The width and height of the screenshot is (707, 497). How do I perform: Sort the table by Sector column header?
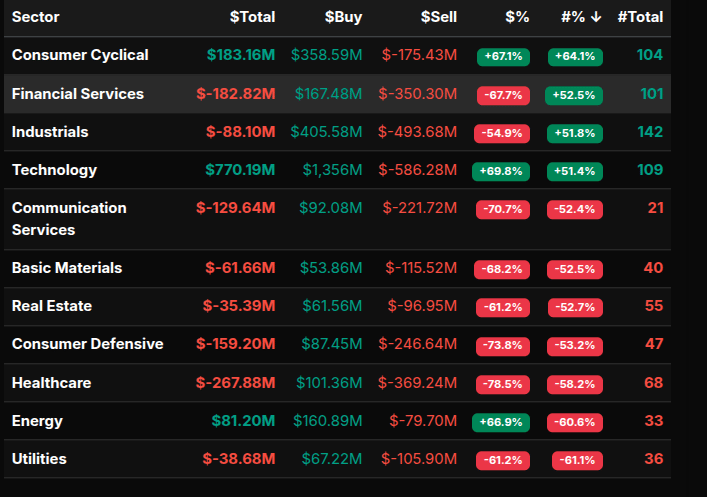tap(35, 17)
